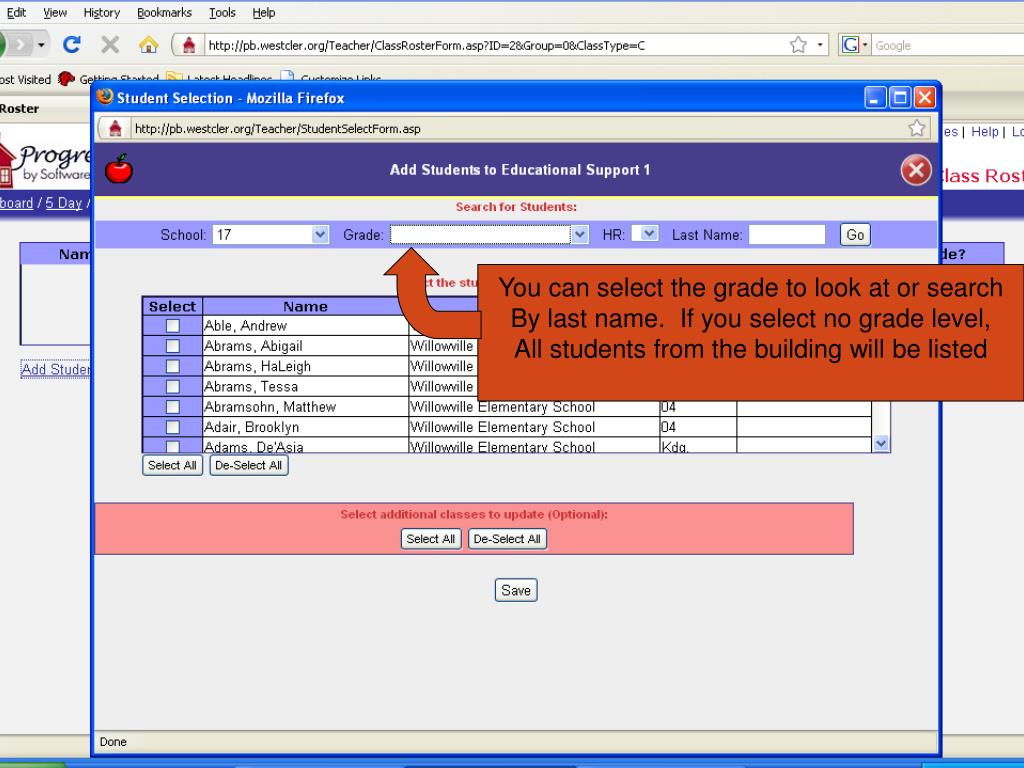The width and height of the screenshot is (1024, 768).
Task: Click De-Select All under the student list
Action: point(249,465)
